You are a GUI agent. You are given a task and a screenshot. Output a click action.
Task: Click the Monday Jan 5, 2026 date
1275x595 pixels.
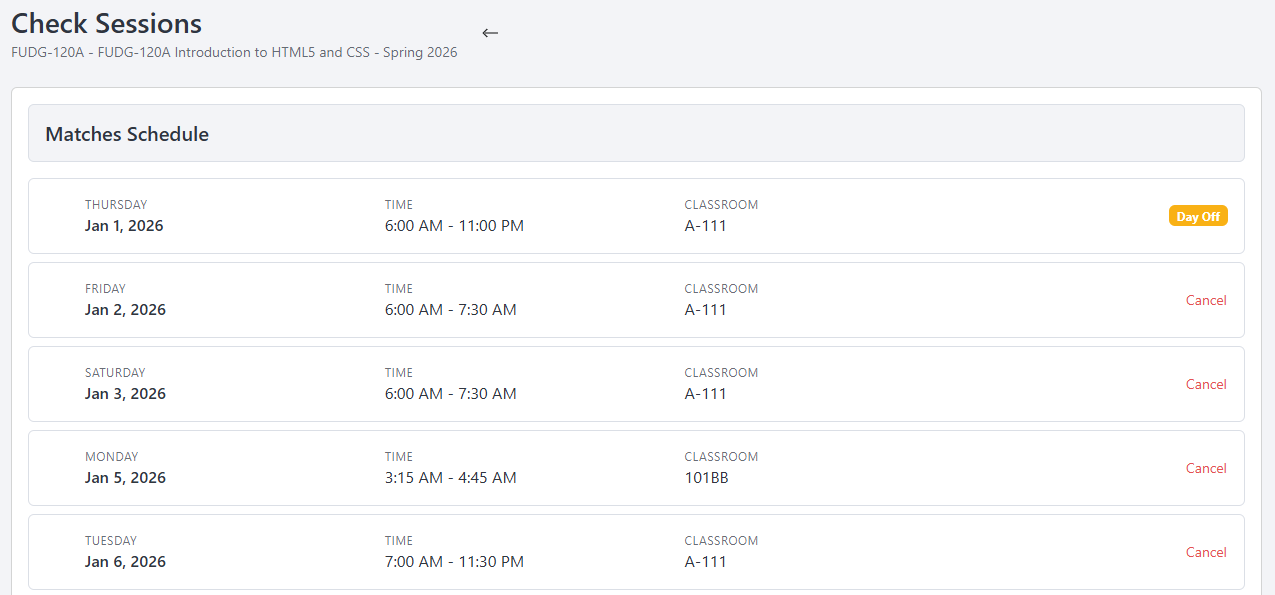125,478
